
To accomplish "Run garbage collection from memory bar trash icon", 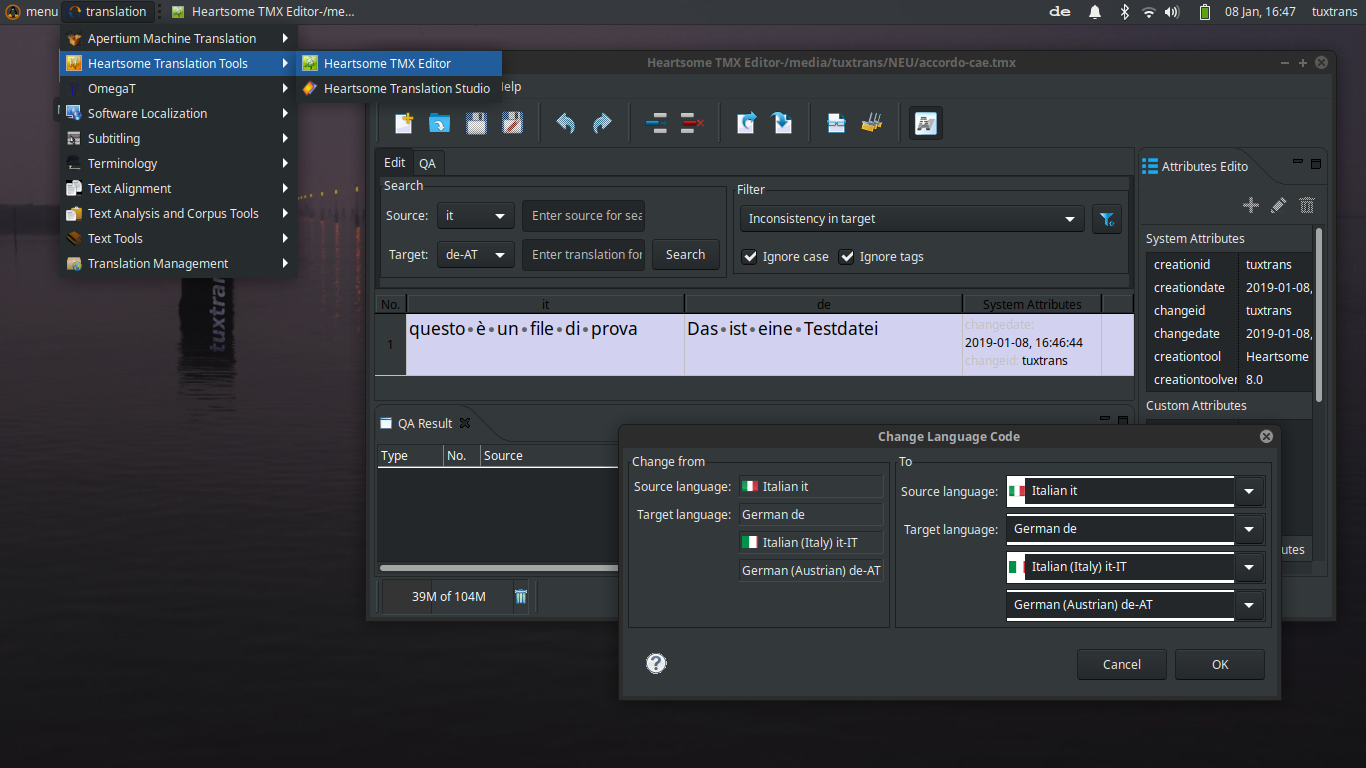I will 521,596.
